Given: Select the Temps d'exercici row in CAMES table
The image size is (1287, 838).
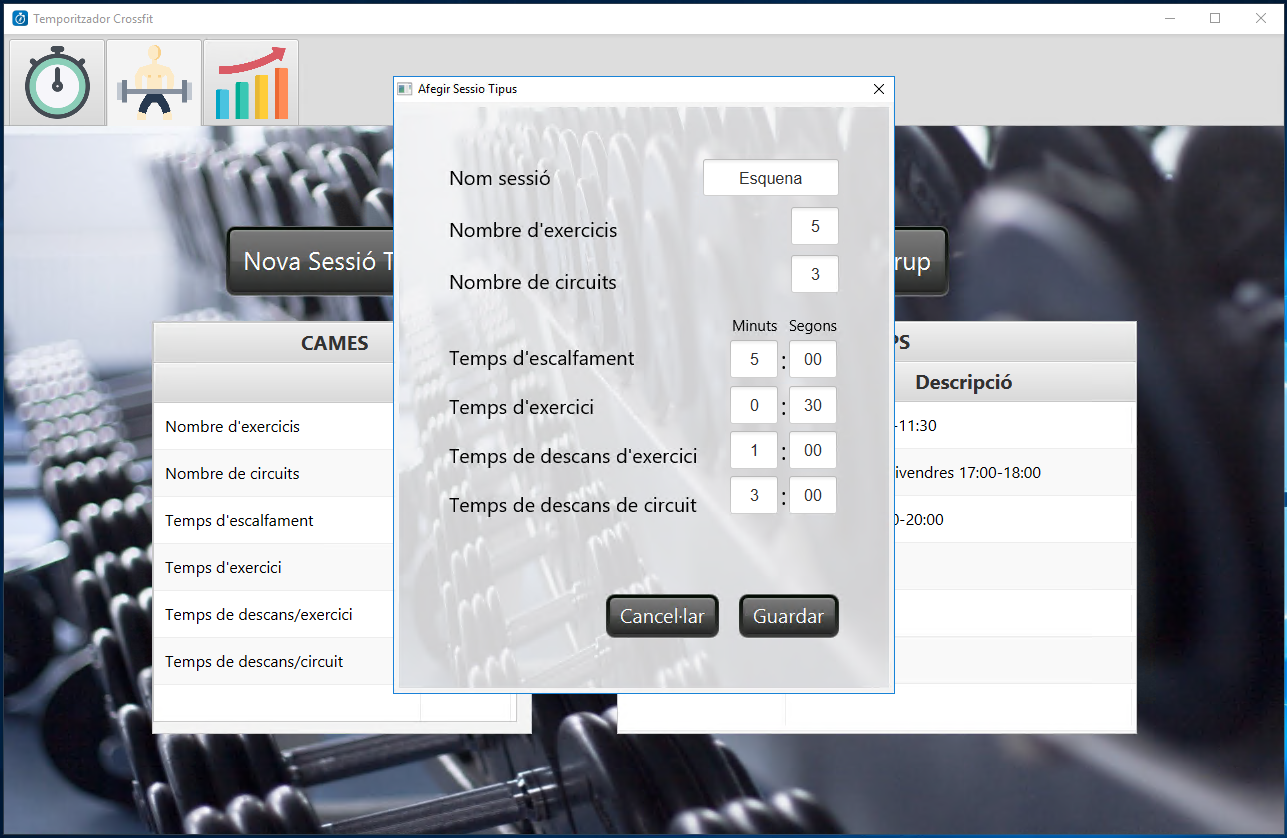Looking at the screenshot, I should [x=274, y=567].
